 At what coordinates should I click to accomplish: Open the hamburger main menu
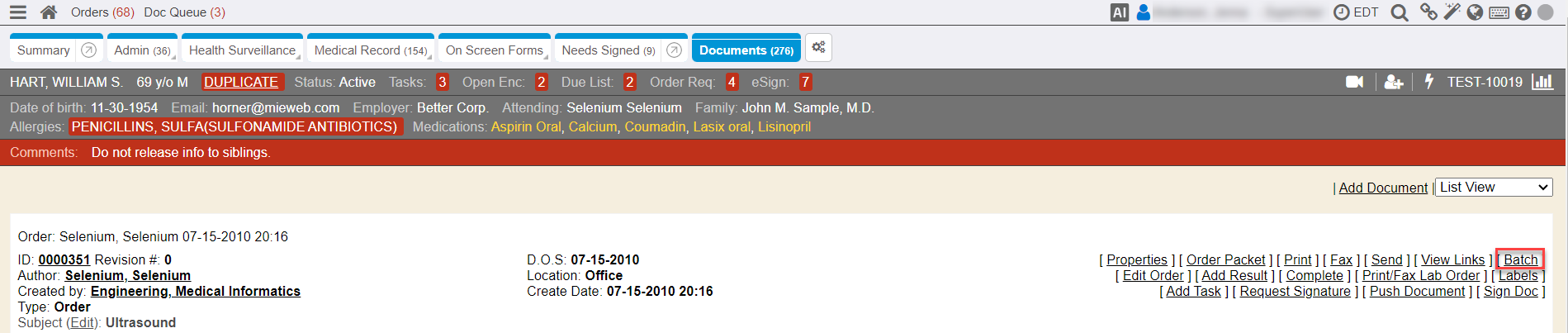(x=17, y=12)
